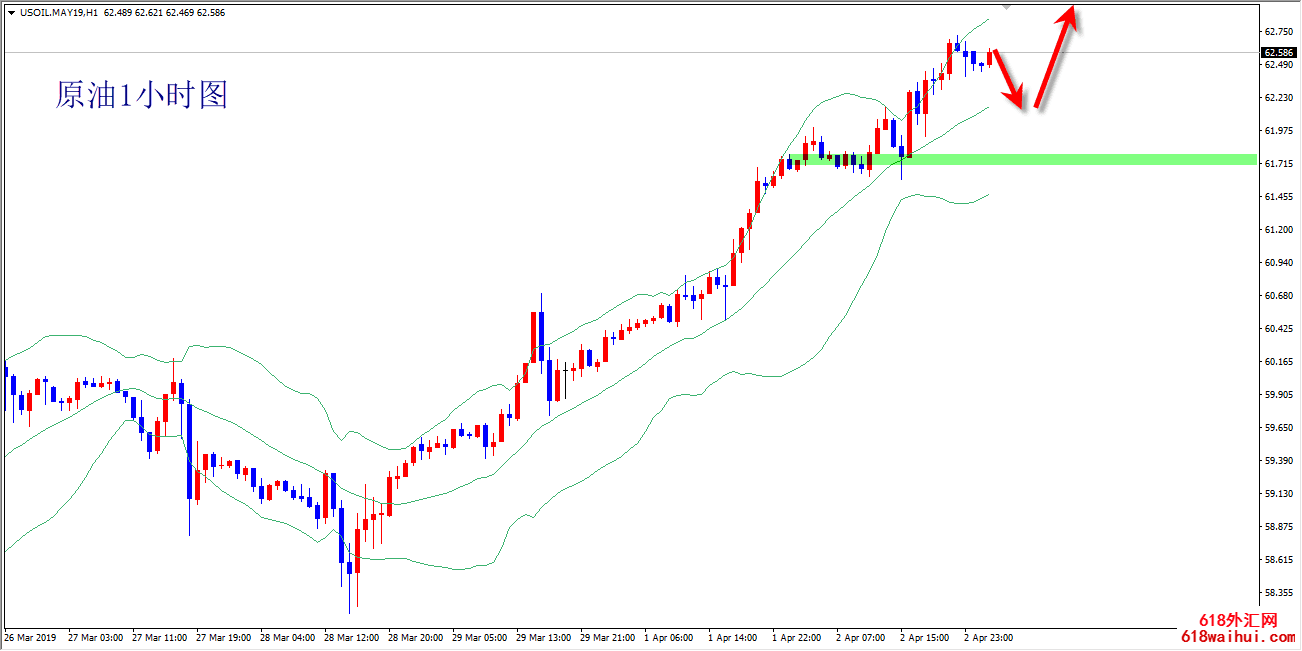
Task: Click the small triangle before USOIL.MAY19 symbol
Action: coord(10,12)
